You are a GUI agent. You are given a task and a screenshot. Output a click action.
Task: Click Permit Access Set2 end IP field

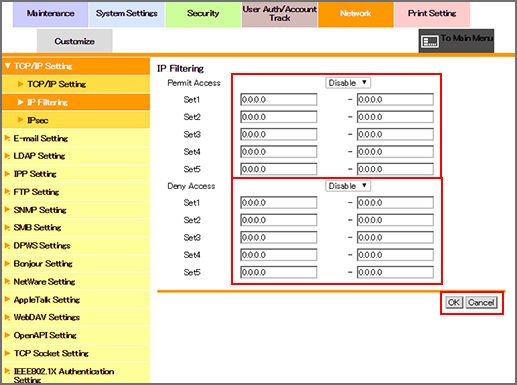395,117
